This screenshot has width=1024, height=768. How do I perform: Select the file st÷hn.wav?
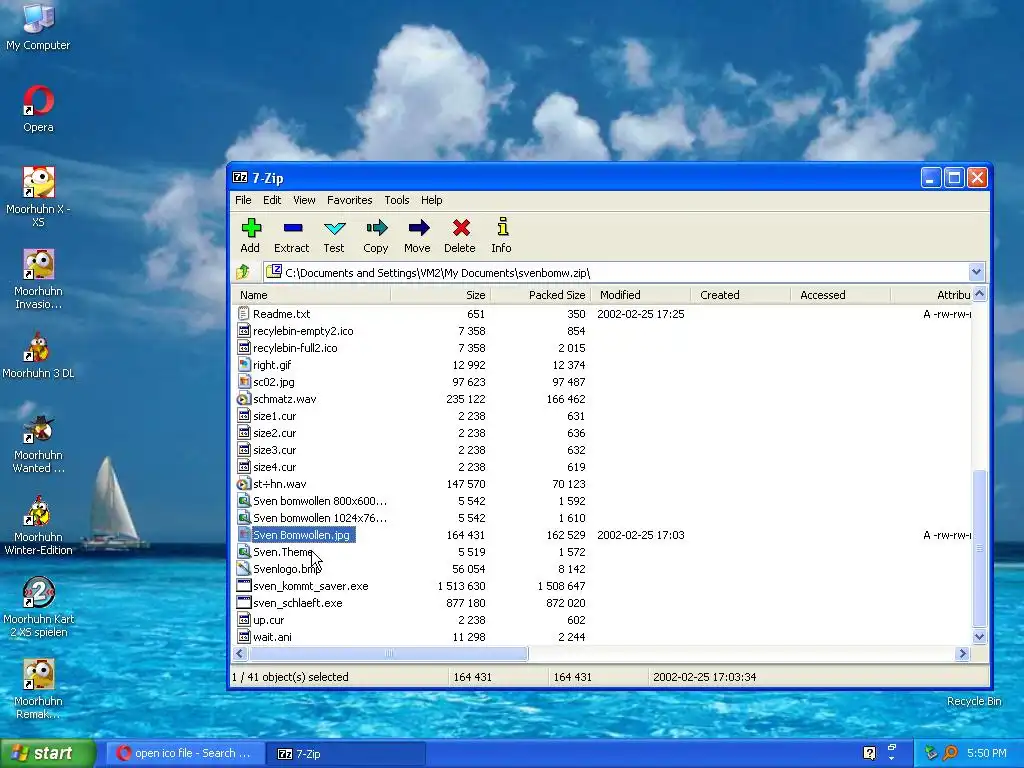click(280, 484)
